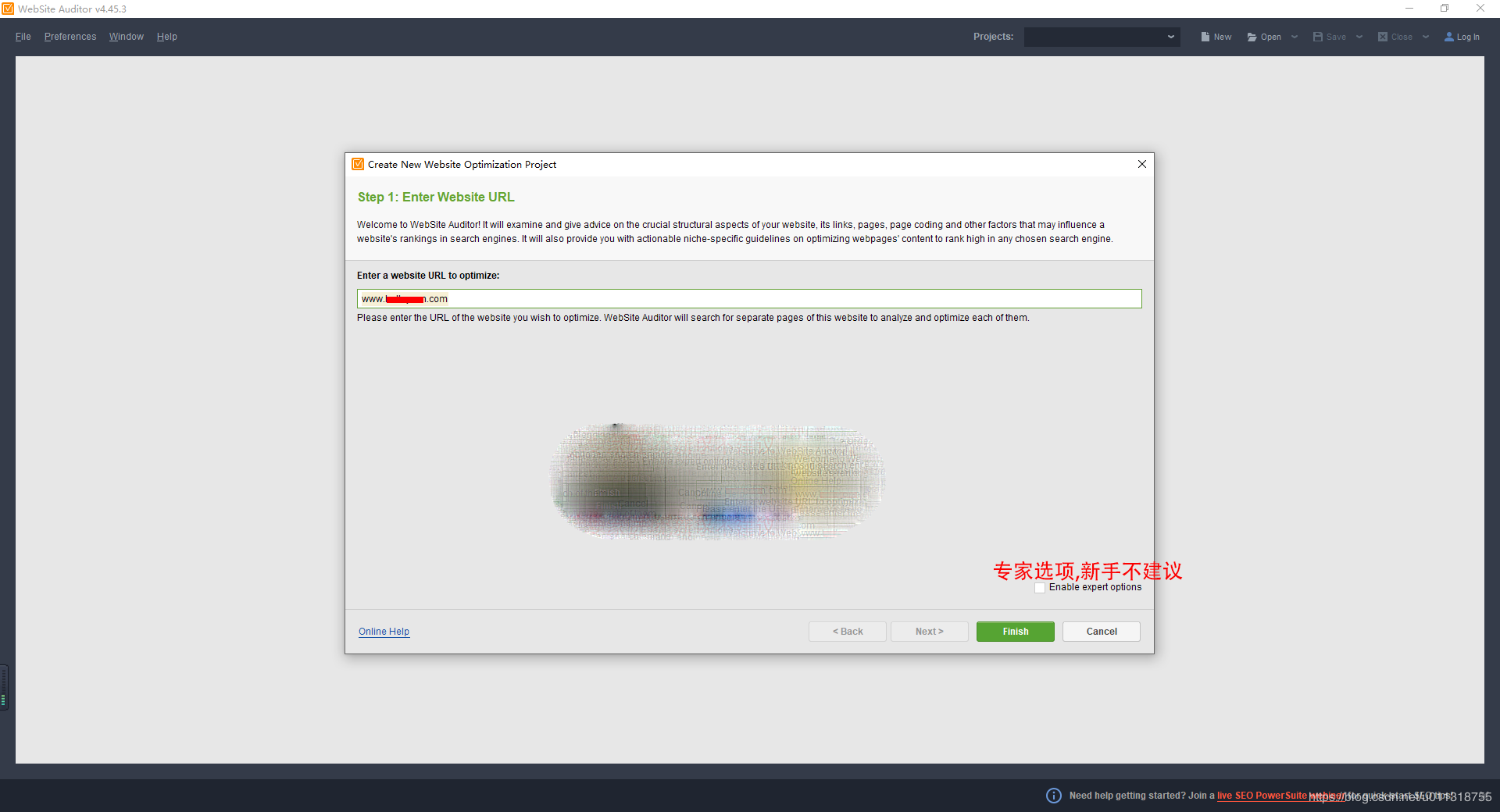This screenshot has height=812, width=1500.
Task: Click the Next button
Action: 930,632
